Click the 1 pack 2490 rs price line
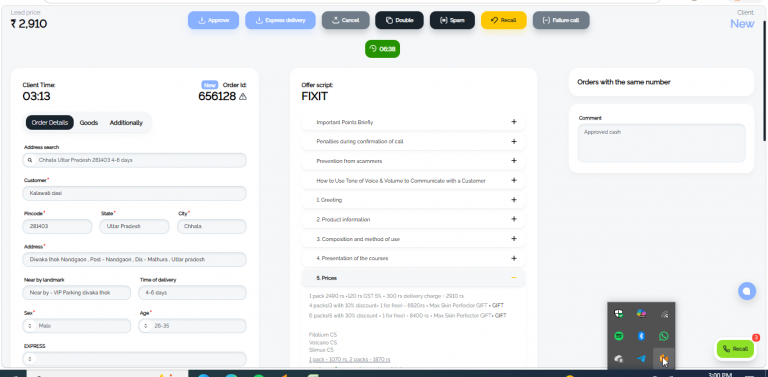 point(386,296)
